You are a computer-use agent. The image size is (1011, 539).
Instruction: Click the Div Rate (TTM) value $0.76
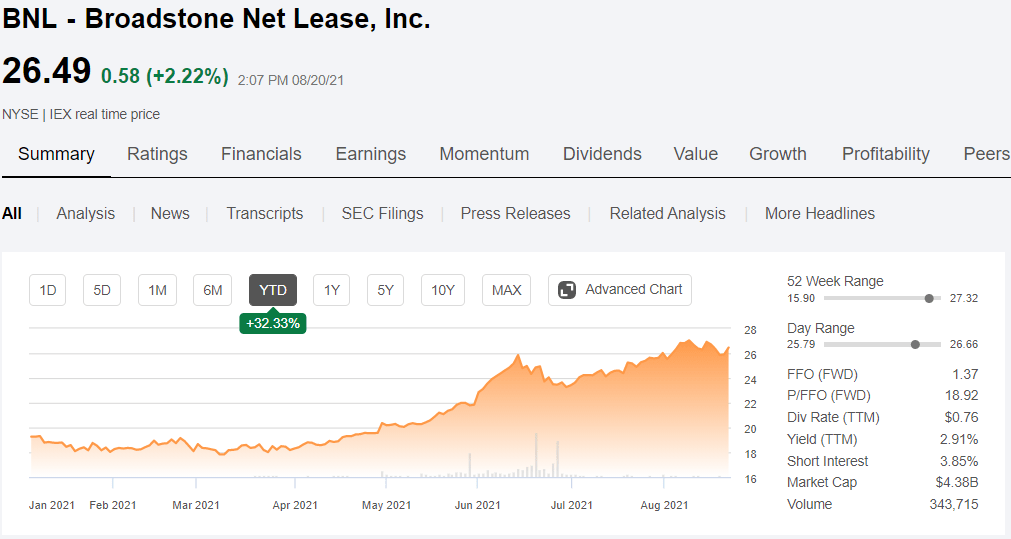point(961,417)
